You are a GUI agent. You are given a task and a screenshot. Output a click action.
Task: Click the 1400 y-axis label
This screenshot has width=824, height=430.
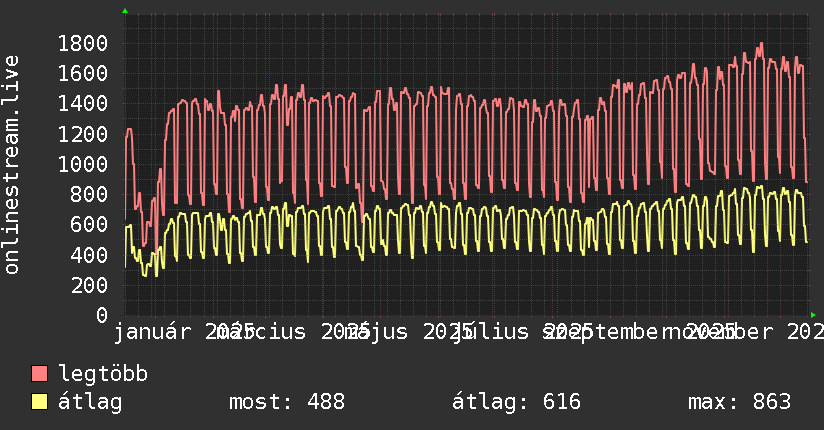83,104
